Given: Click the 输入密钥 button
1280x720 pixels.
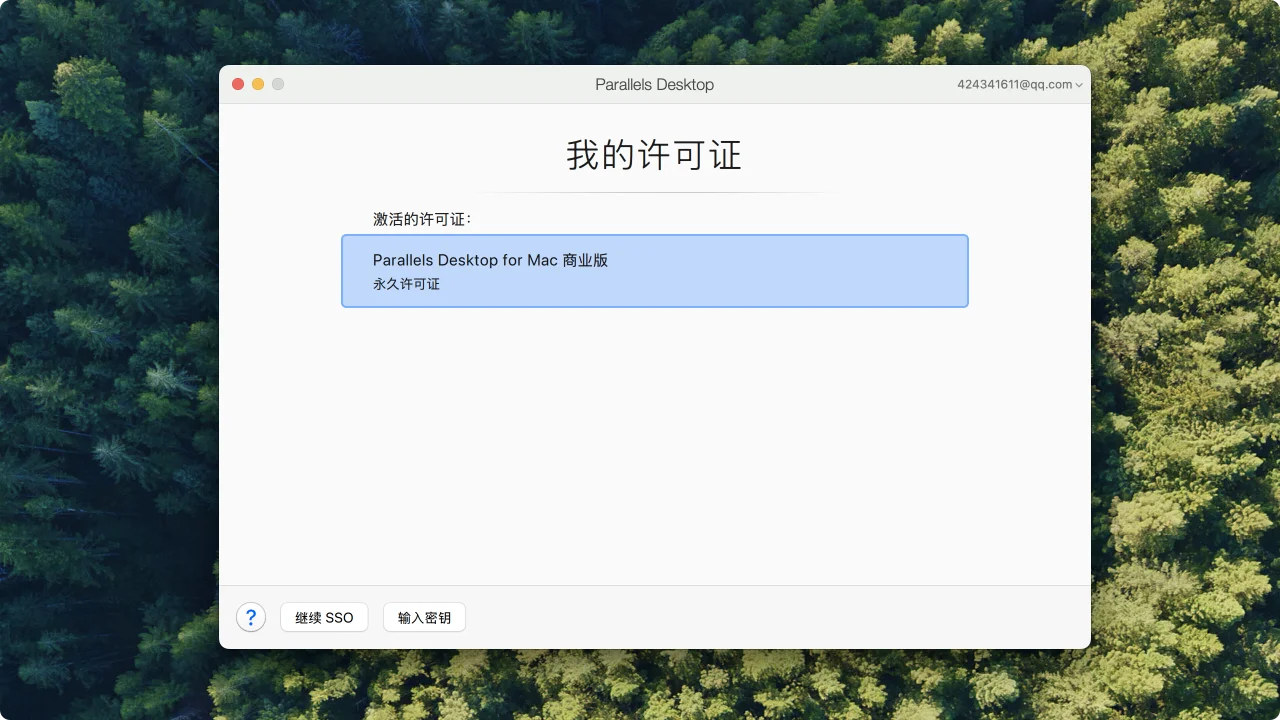Looking at the screenshot, I should 424,618.
